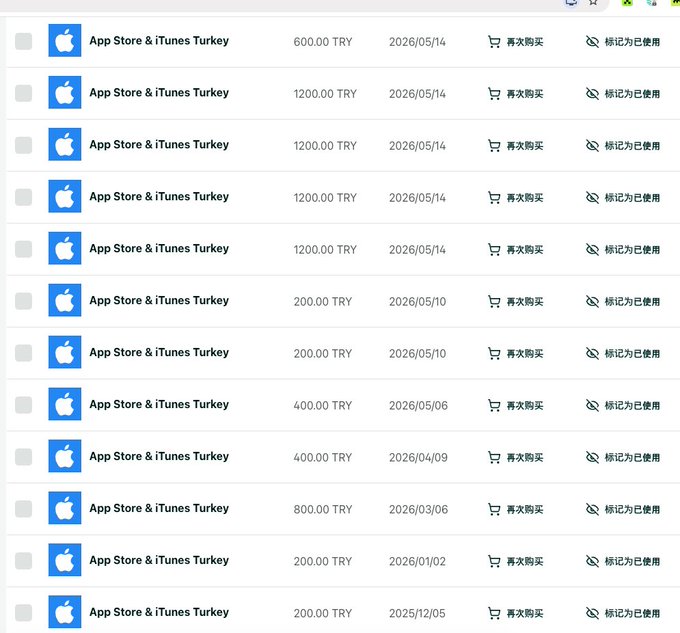
Task: Check the box on the 2026/04/09 row
Action: [23, 457]
